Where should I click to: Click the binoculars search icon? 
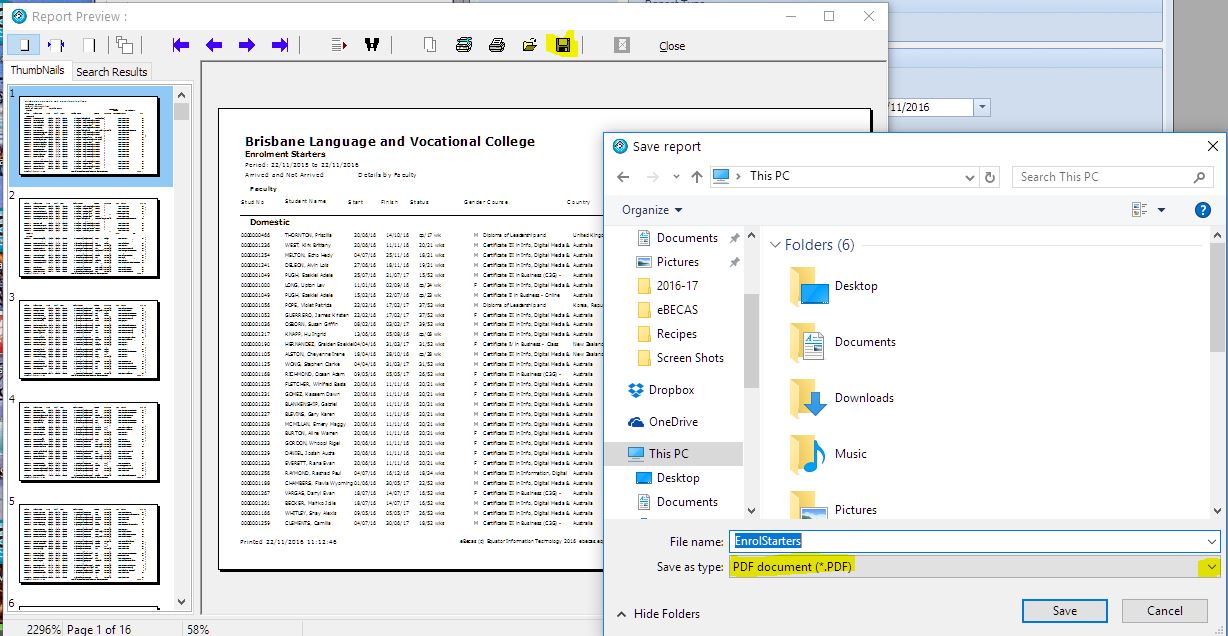click(x=372, y=45)
